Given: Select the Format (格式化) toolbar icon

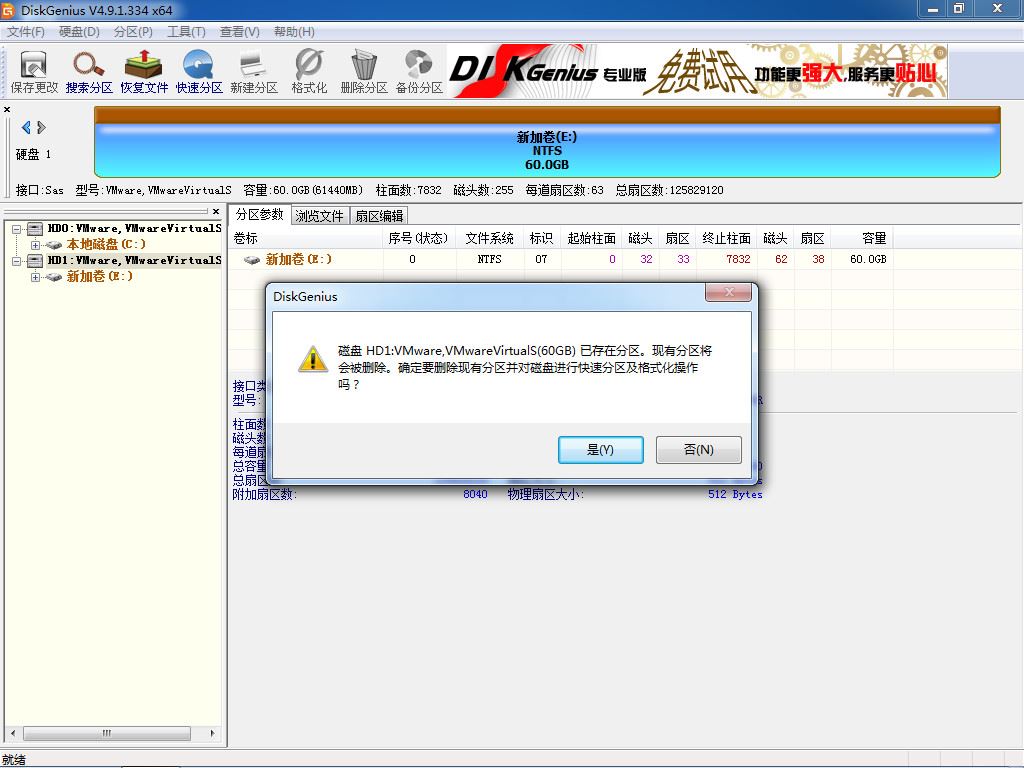Looking at the screenshot, I should coord(309,72).
